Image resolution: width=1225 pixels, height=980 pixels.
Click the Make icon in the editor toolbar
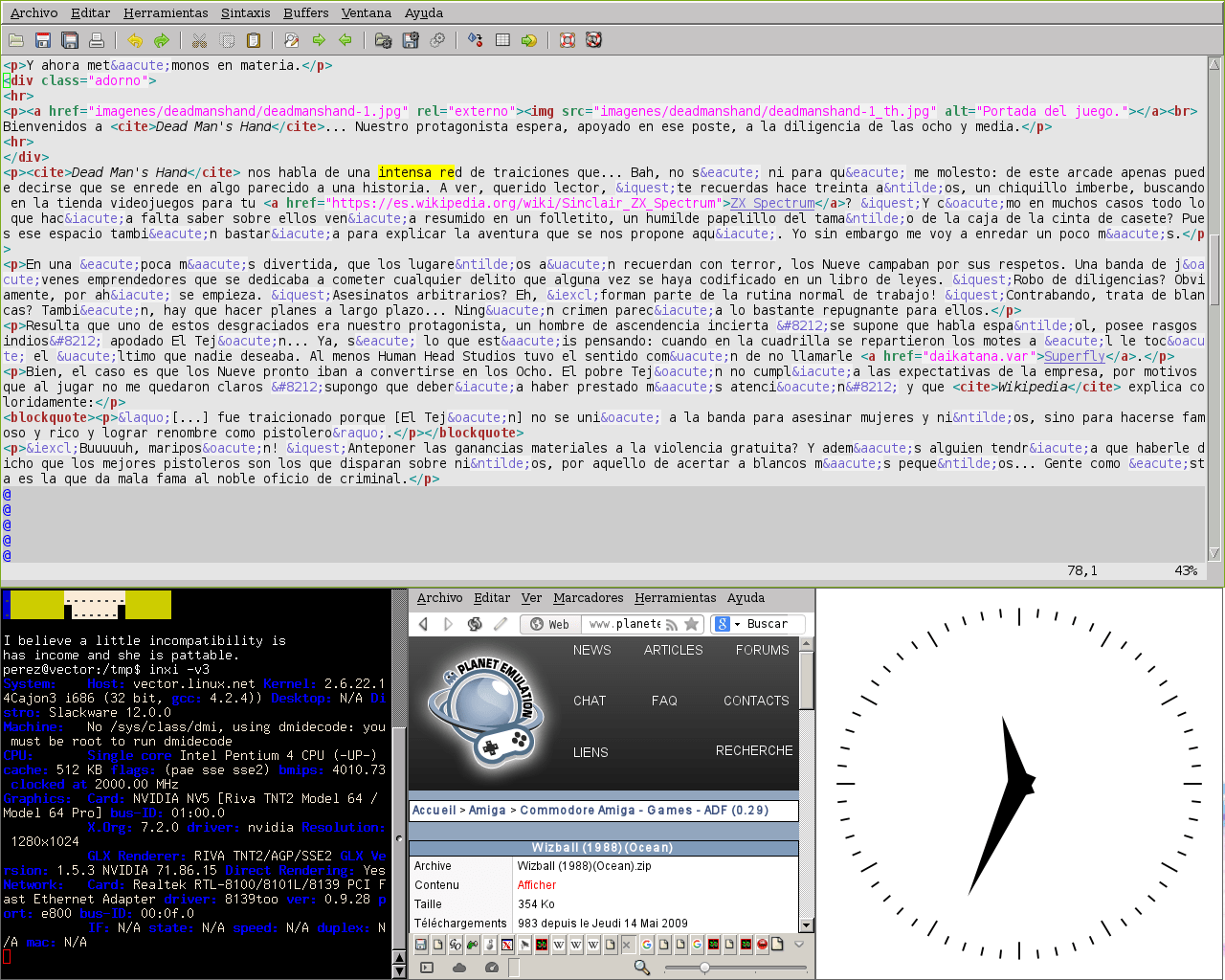476,40
